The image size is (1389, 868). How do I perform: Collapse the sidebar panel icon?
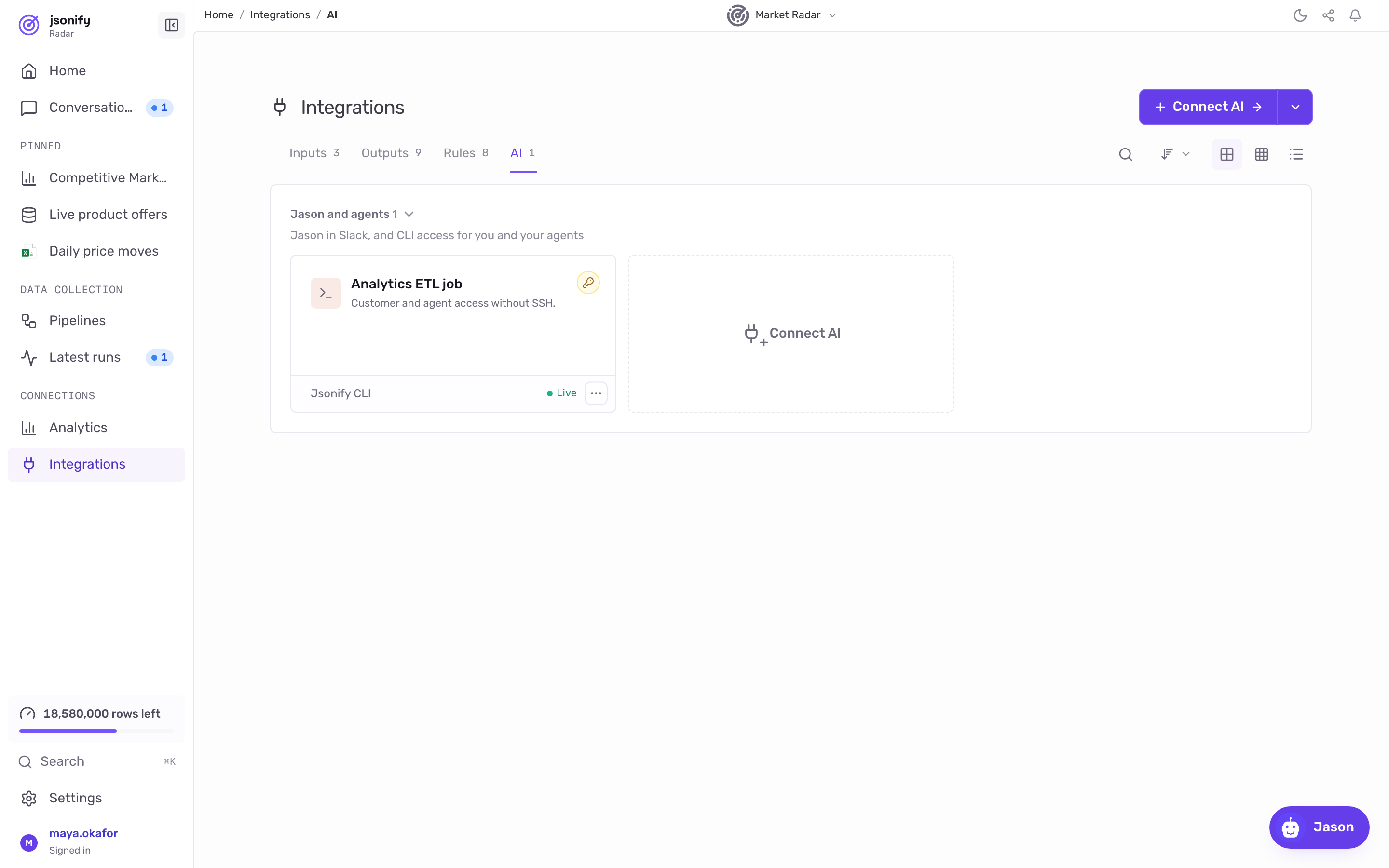click(x=171, y=25)
